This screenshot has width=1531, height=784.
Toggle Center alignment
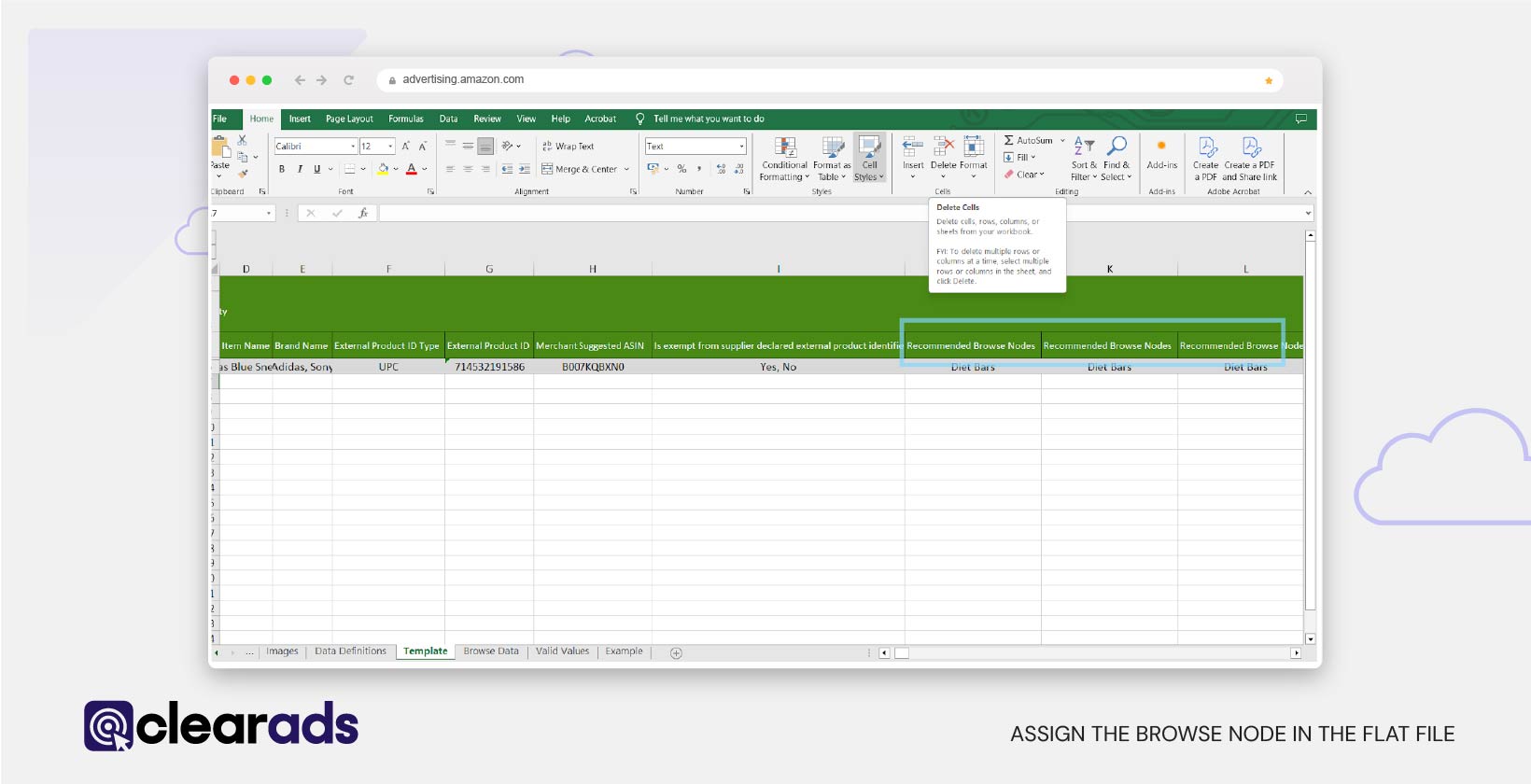(x=468, y=169)
